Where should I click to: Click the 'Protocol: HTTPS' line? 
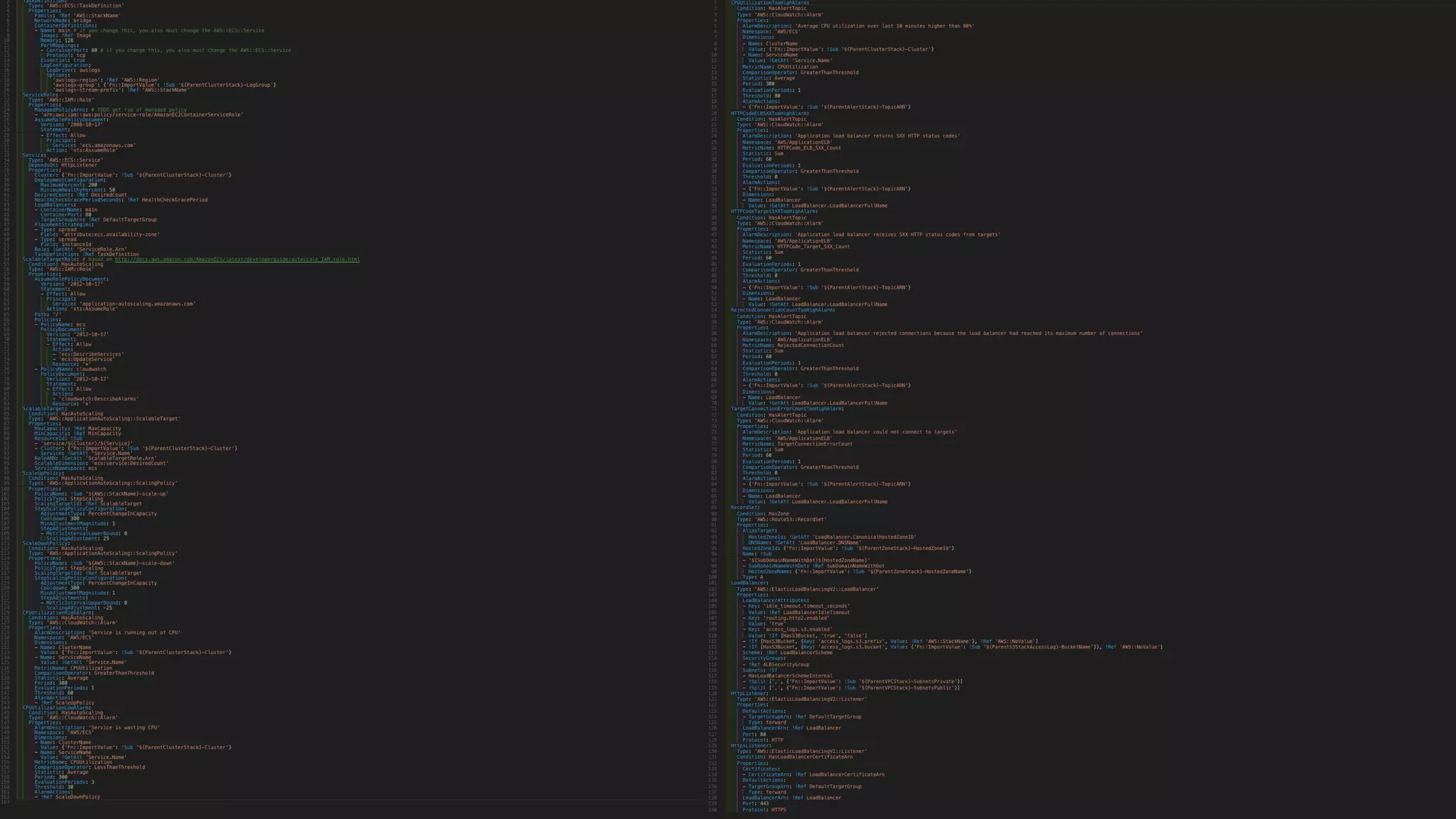[764, 810]
